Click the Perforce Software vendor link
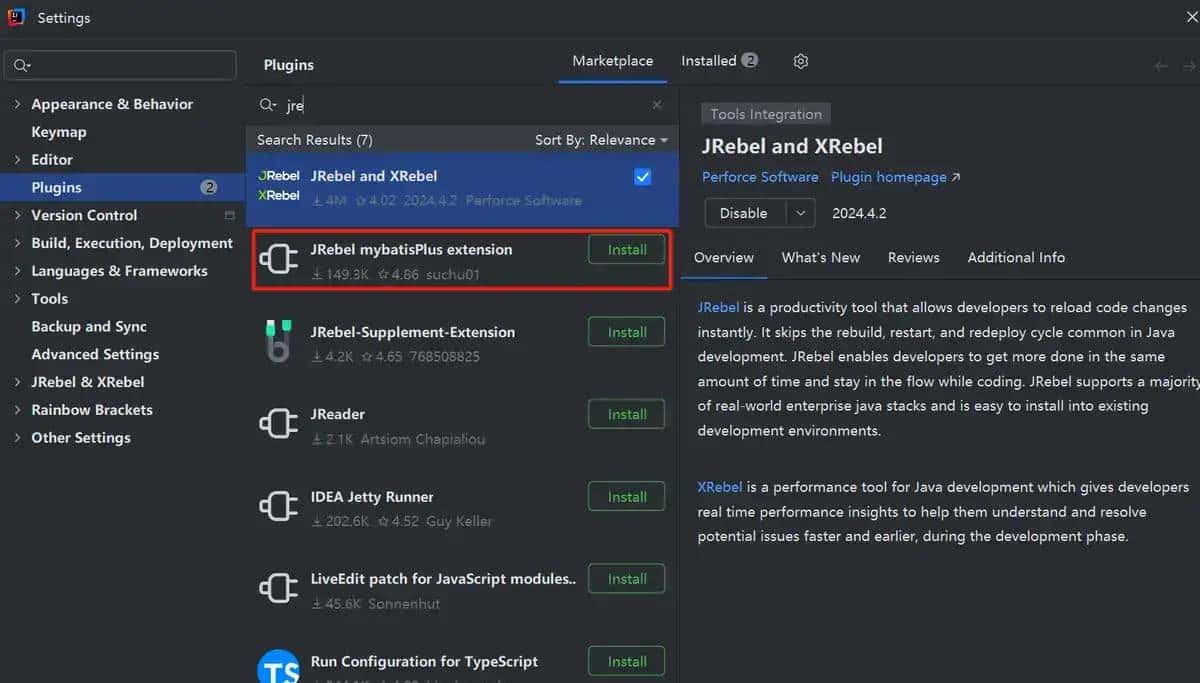The image size is (1200, 683). point(760,177)
